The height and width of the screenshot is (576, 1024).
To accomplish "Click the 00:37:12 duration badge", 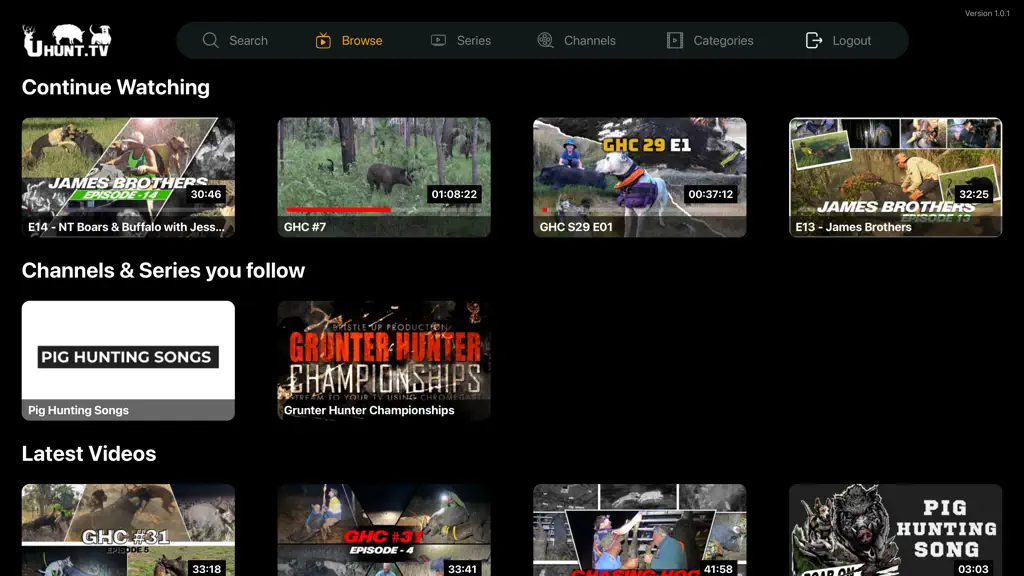I will click(x=711, y=194).
